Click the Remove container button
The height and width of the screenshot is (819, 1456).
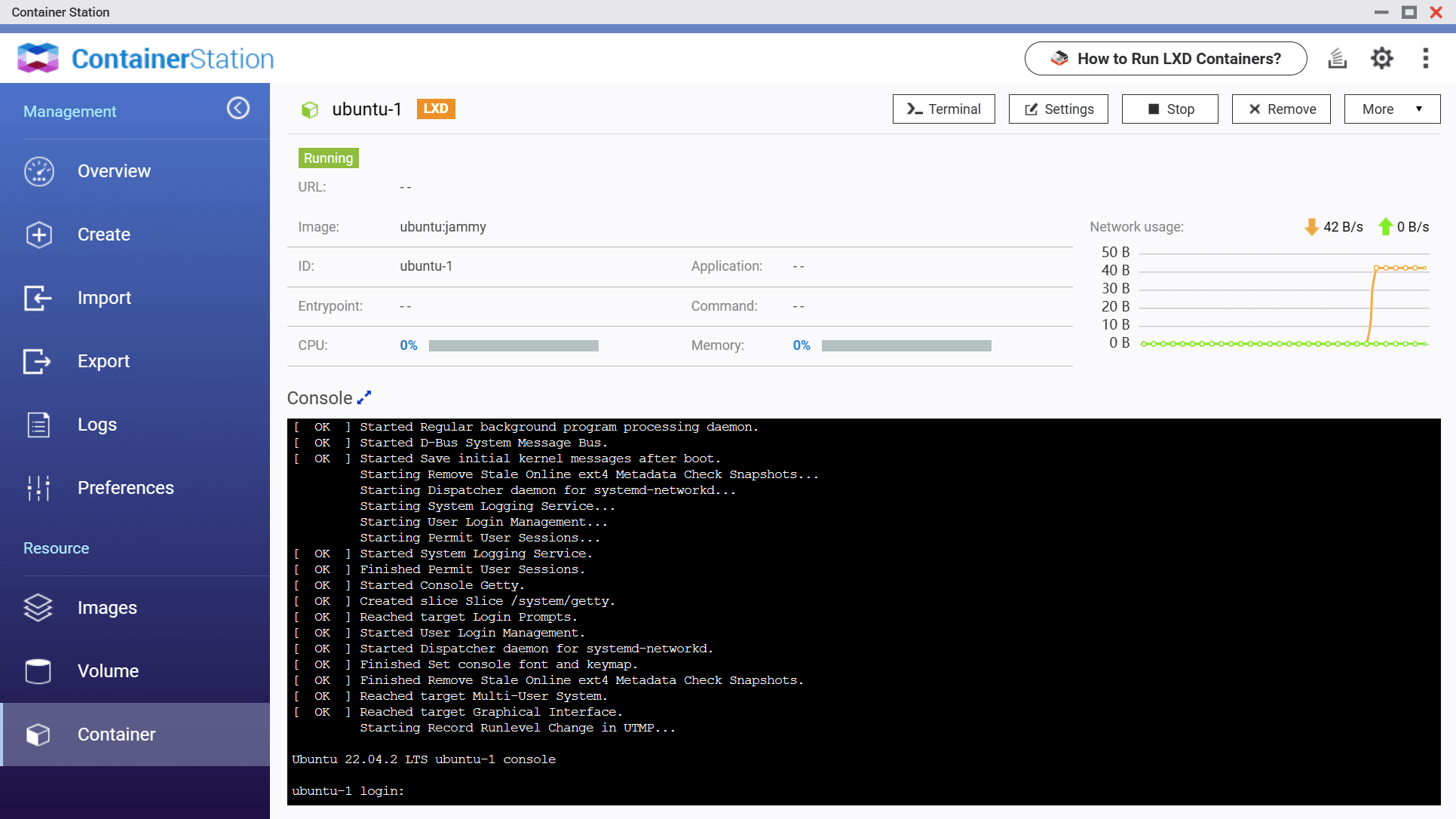(1281, 109)
